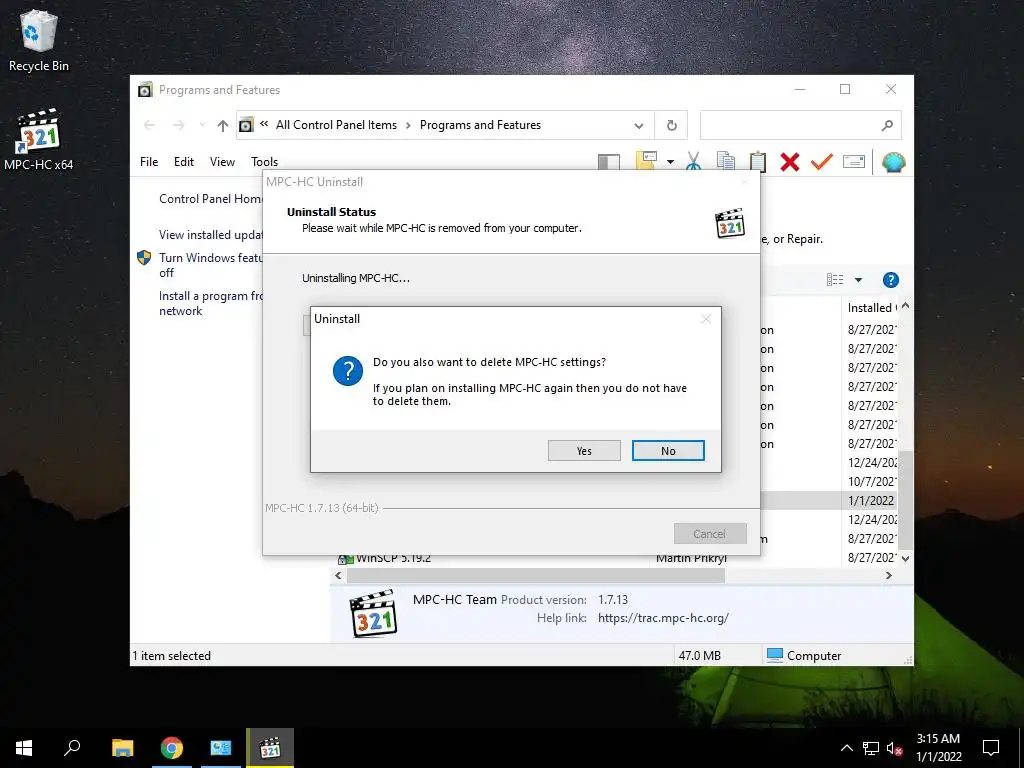This screenshot has height=768, width=1024.
Task: Mute or adjust the taskbar volume icon
Action: (894, 748)
